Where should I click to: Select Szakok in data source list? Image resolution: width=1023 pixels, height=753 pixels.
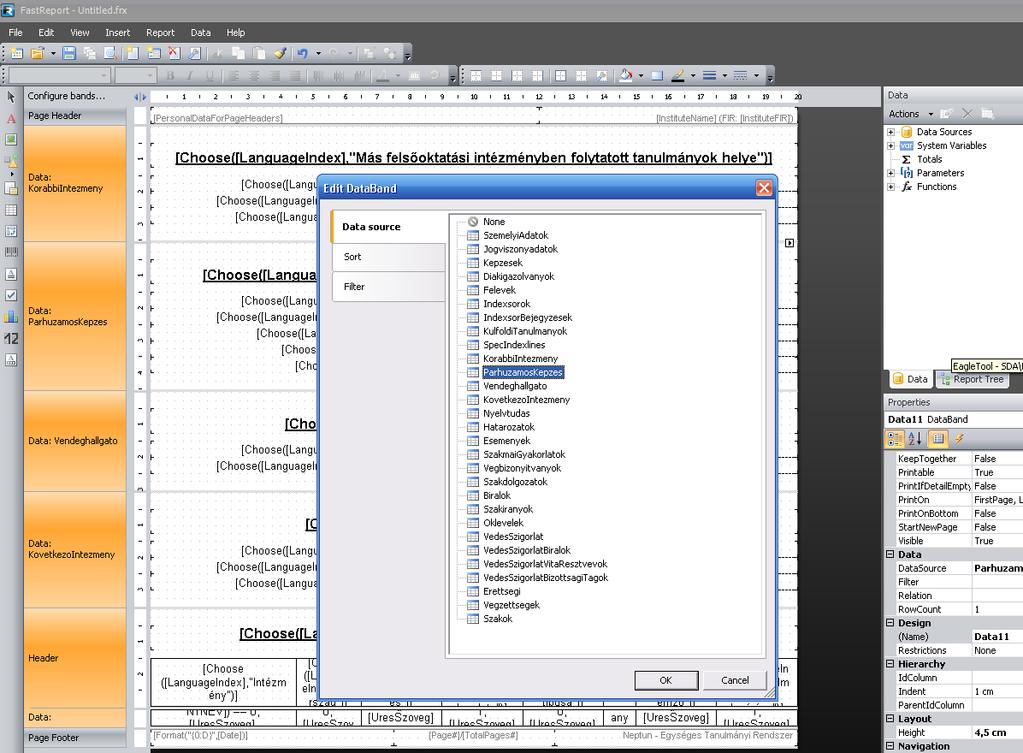[497, 619]
